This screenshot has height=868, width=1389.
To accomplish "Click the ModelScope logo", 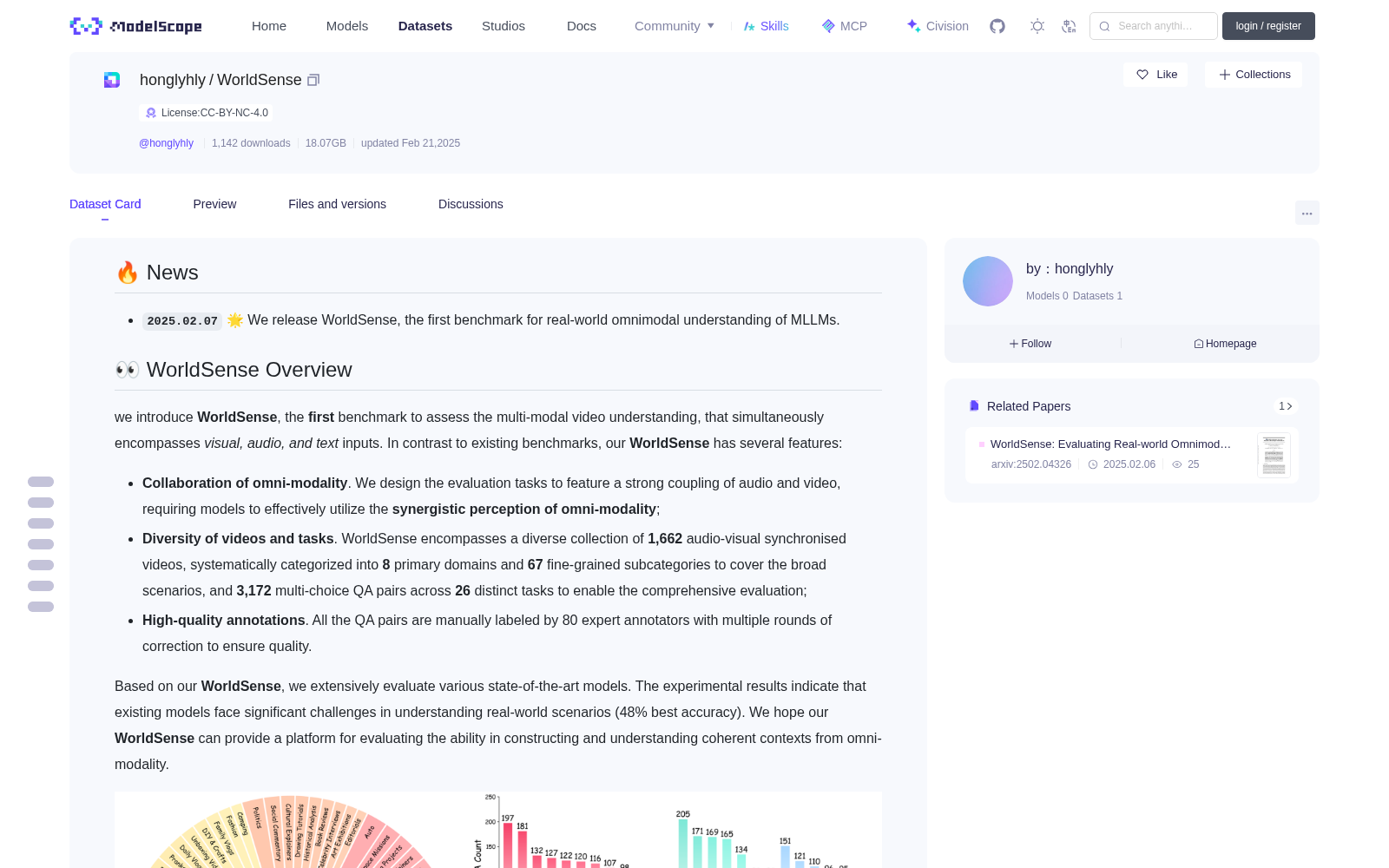I will (x=135, y=26).
